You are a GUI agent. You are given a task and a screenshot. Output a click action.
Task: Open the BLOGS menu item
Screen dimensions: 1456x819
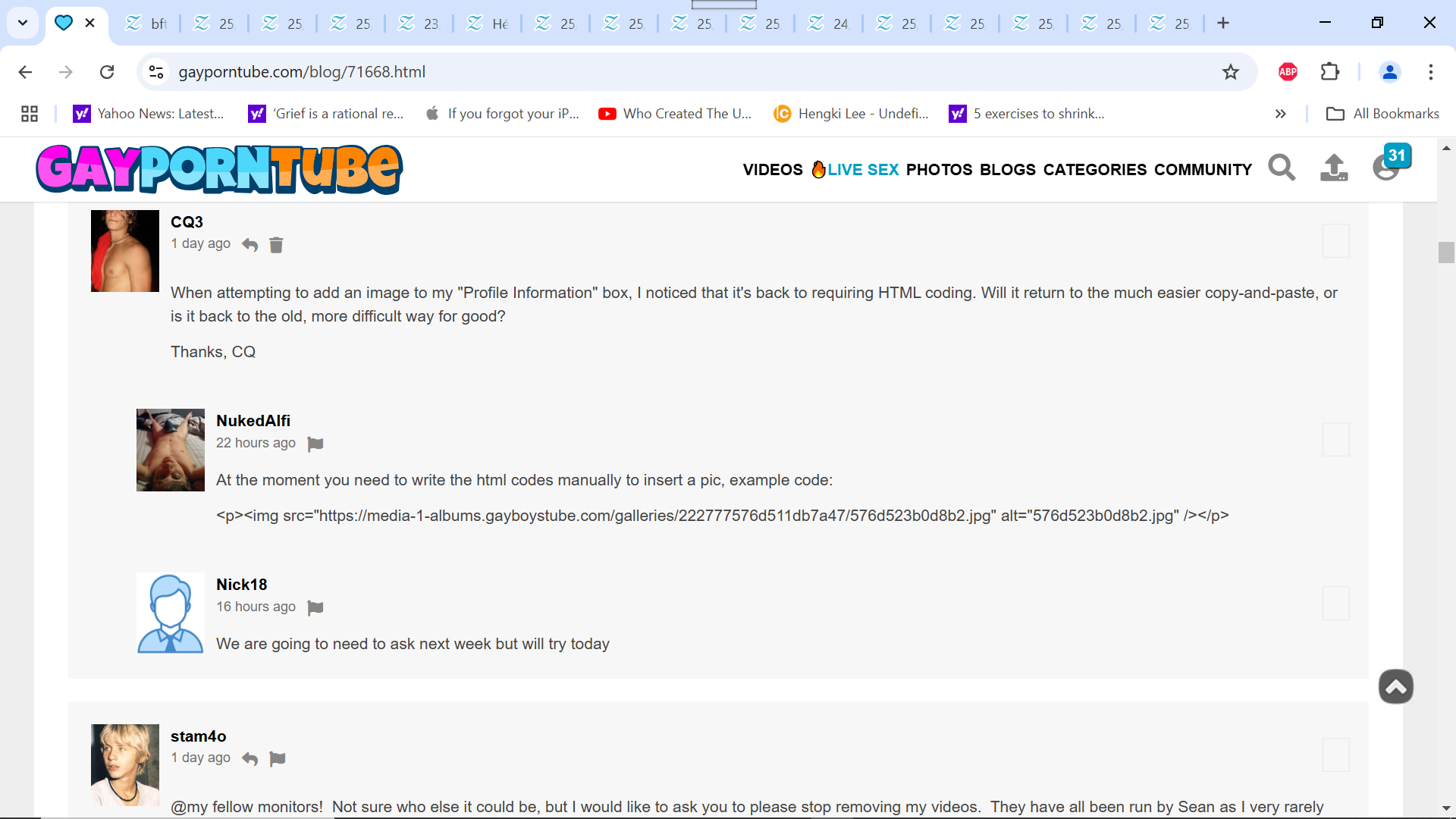(x=1007, y=170)
